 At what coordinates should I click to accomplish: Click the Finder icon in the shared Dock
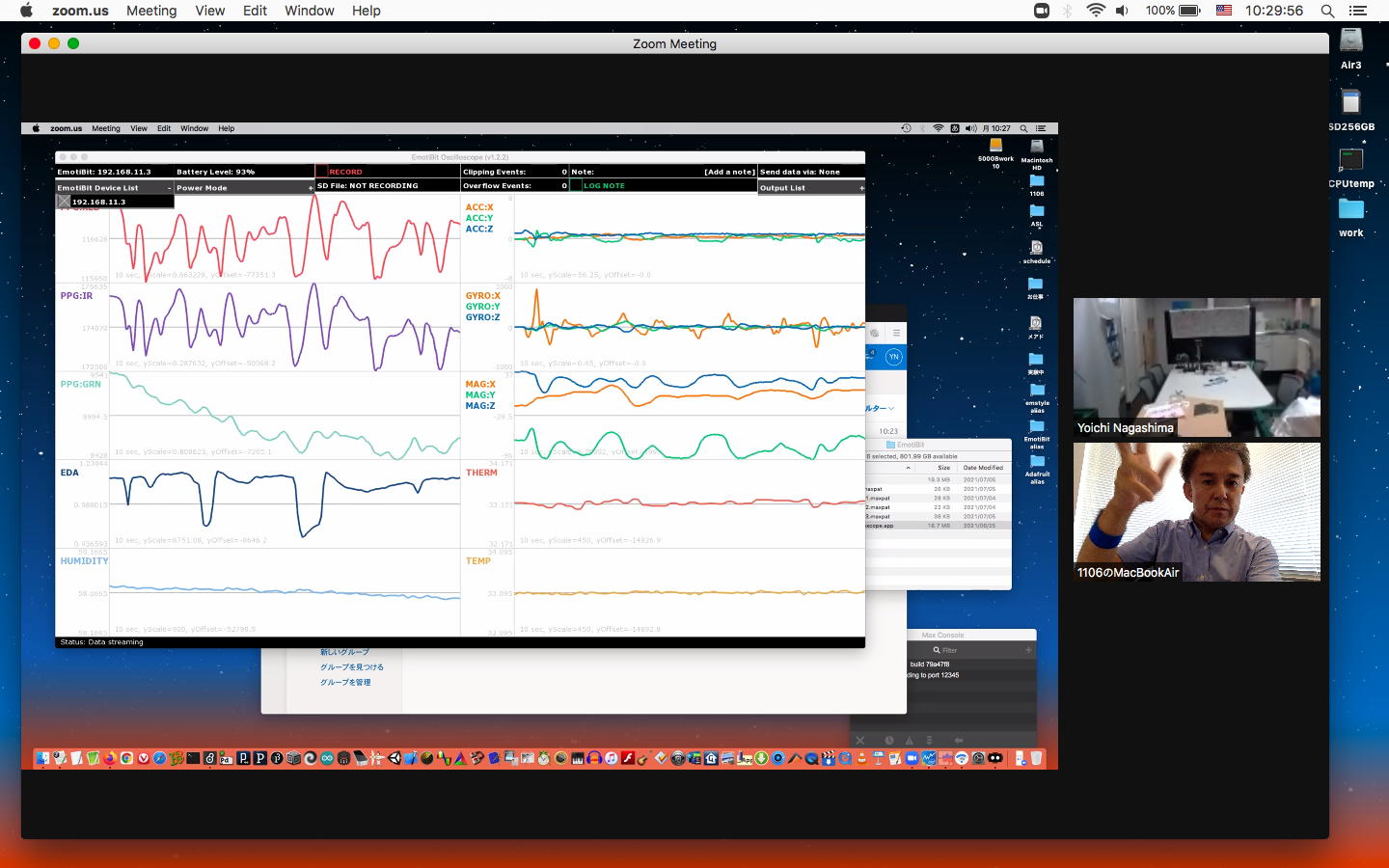pyautogui.click(x=42, y=758)
